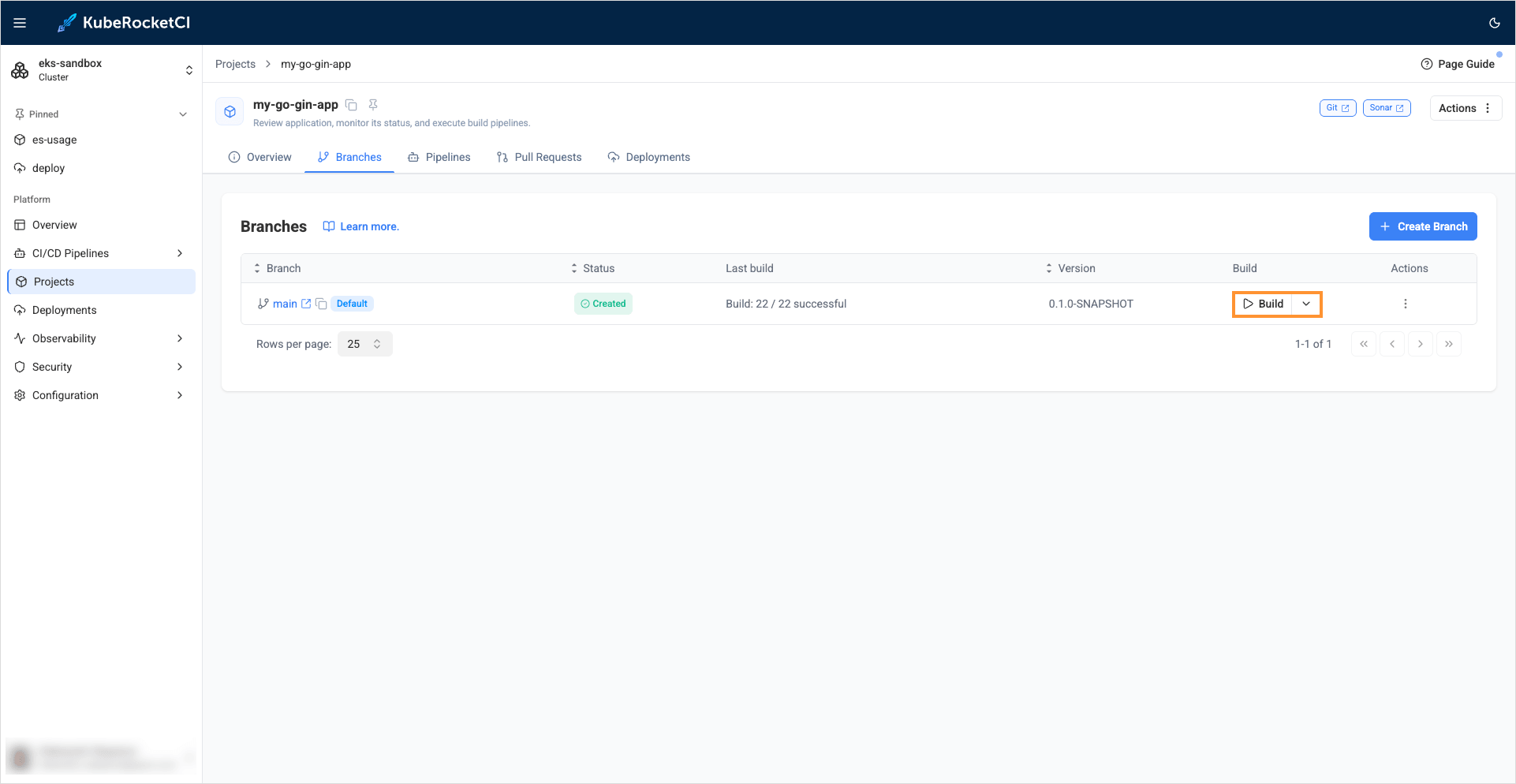Image resolution: width=1516 pixels, height=784 pixels.
Task: Open main branch row actions menu
Action: (1405, 304)
